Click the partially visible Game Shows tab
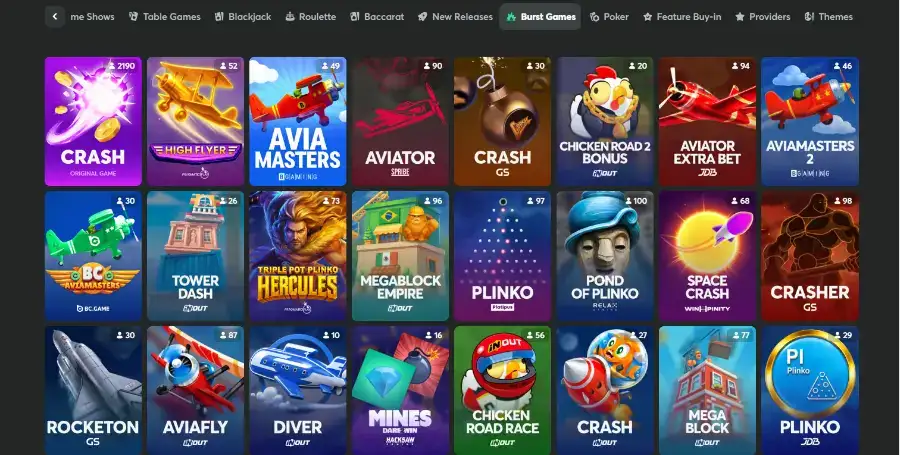This screenshot has width=900, height=455. [x=92, y=17]
